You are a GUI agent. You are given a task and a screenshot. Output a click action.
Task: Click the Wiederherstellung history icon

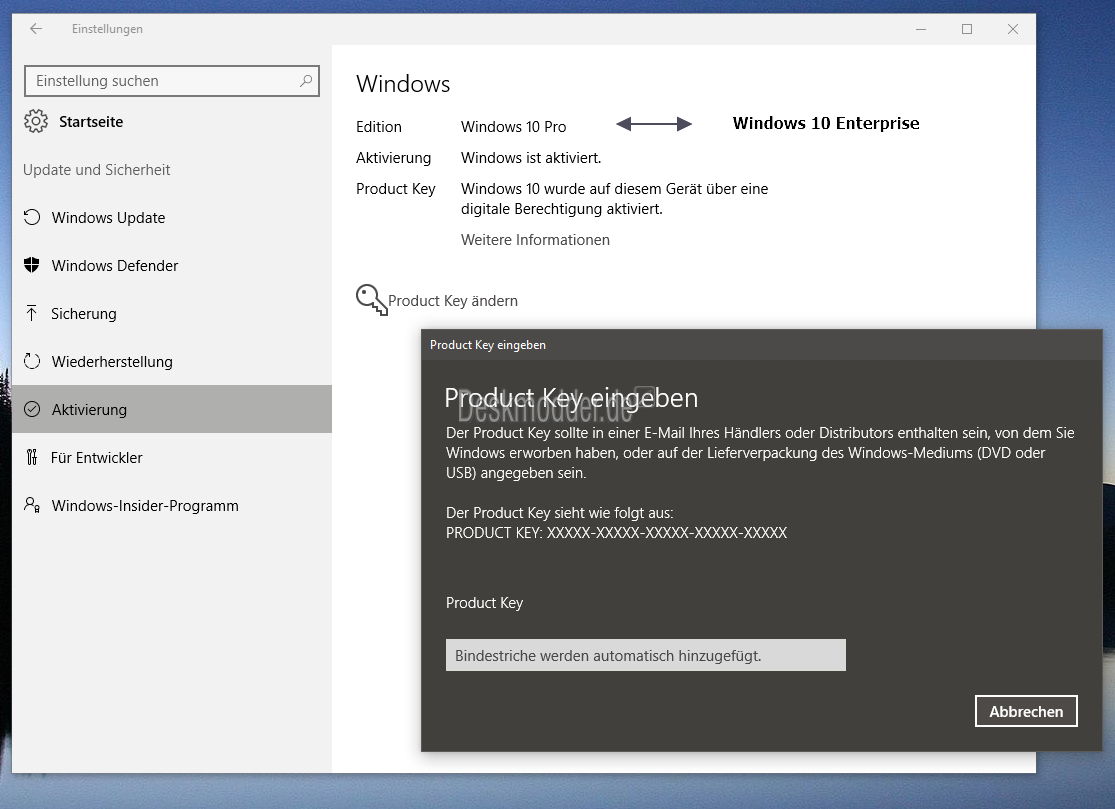[32, 361]
